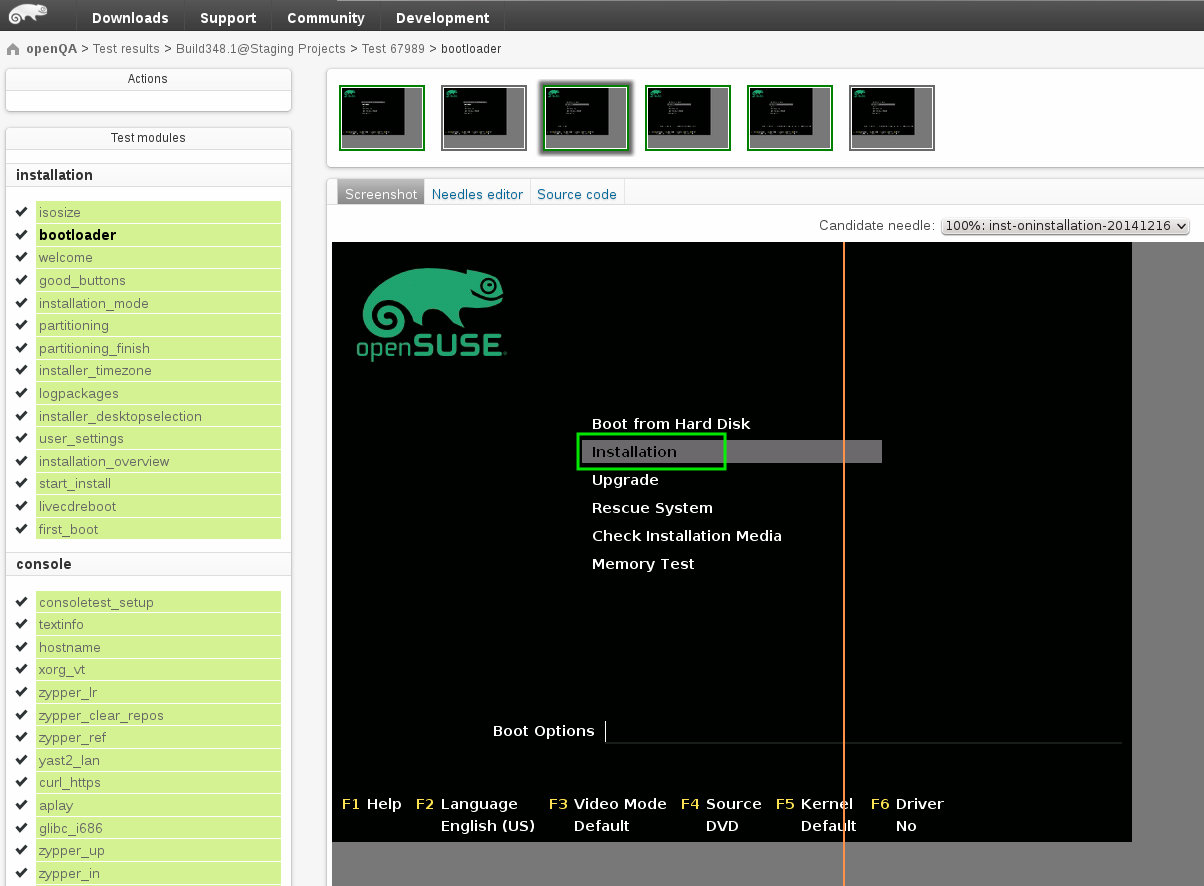
Task: Open the zypper_clear_repos test module
Action: [158, 715]
